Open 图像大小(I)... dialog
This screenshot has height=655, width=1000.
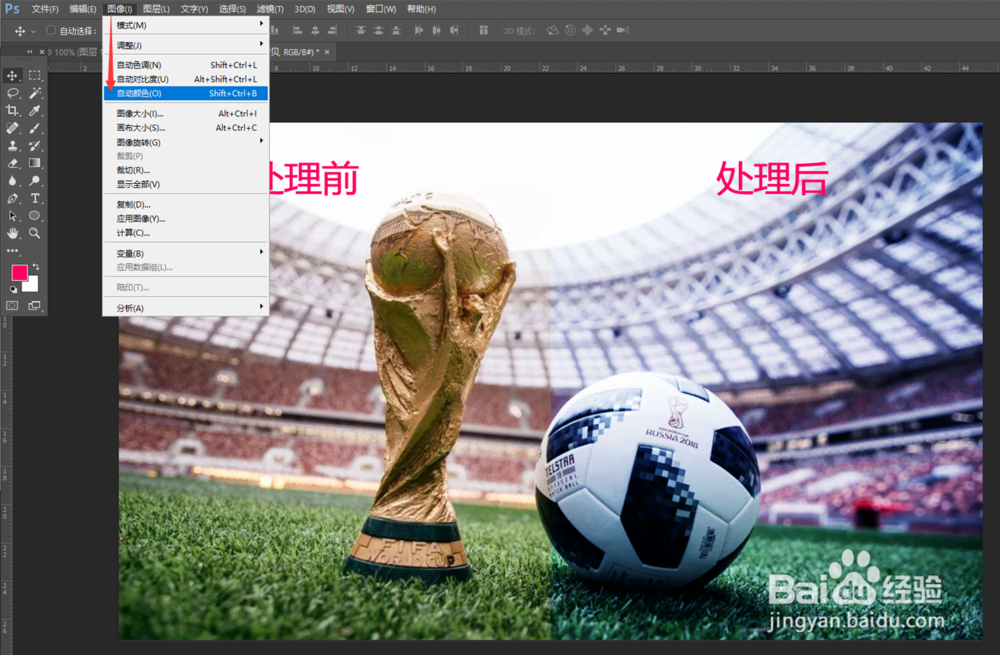point(186,114)
